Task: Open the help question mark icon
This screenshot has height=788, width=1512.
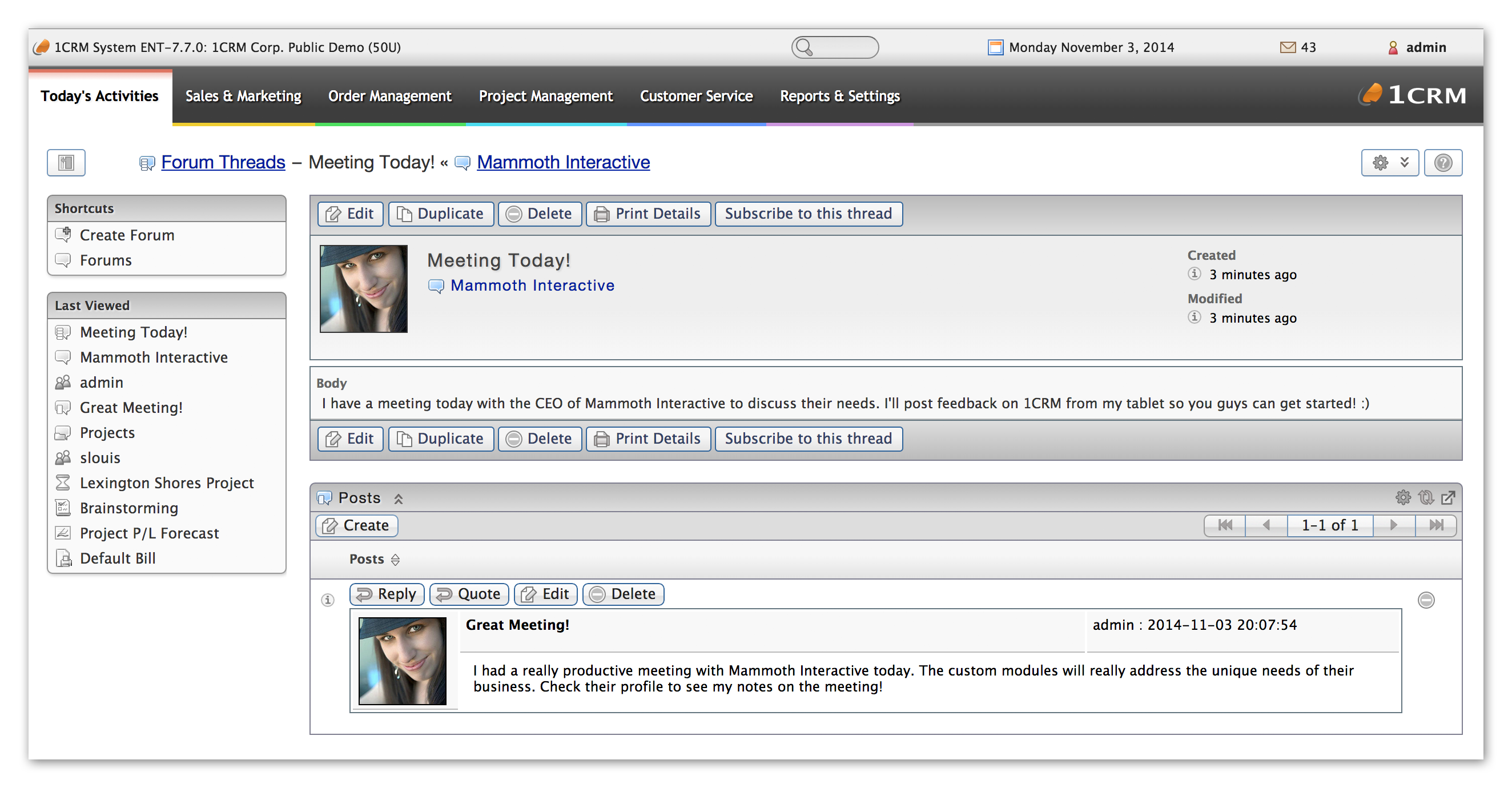Action: click(1443, 163)
